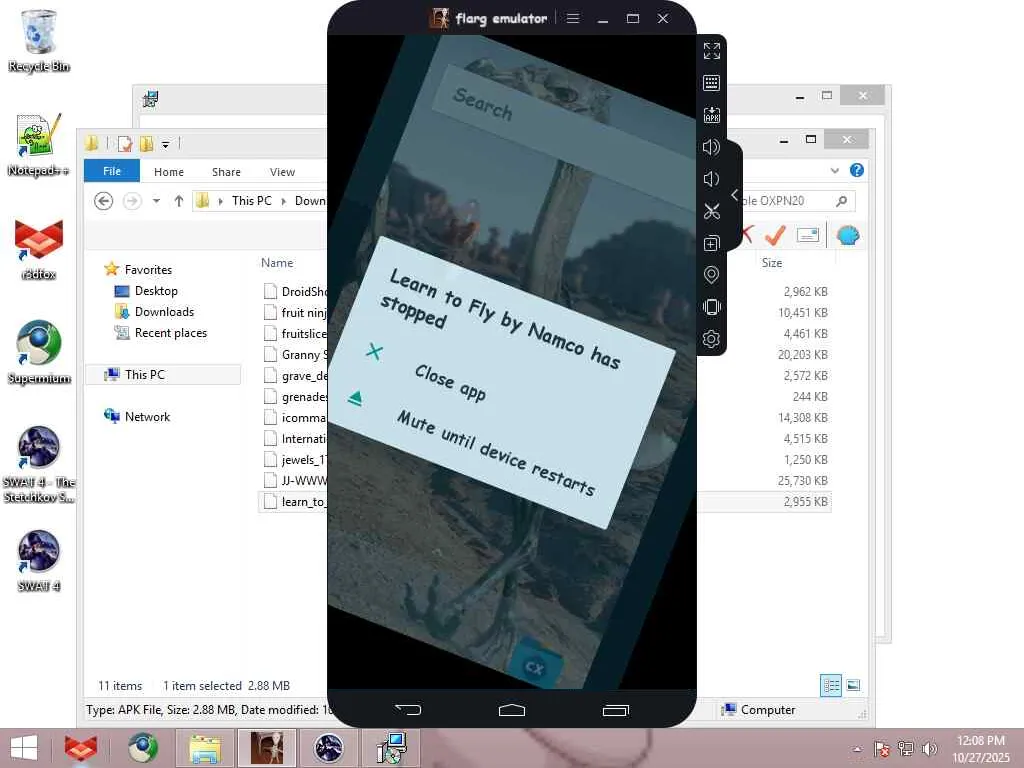The image size is (1024, 768).
Task: Sort by the Name column header
Action: click(277, 263)
